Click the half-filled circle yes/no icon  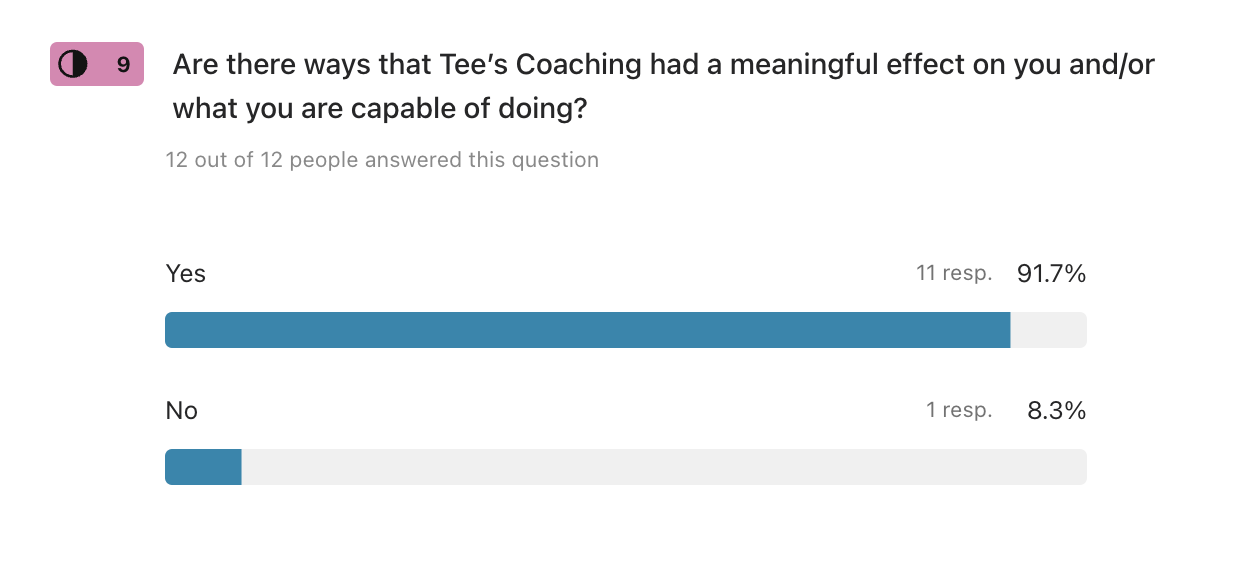(73, 65)
